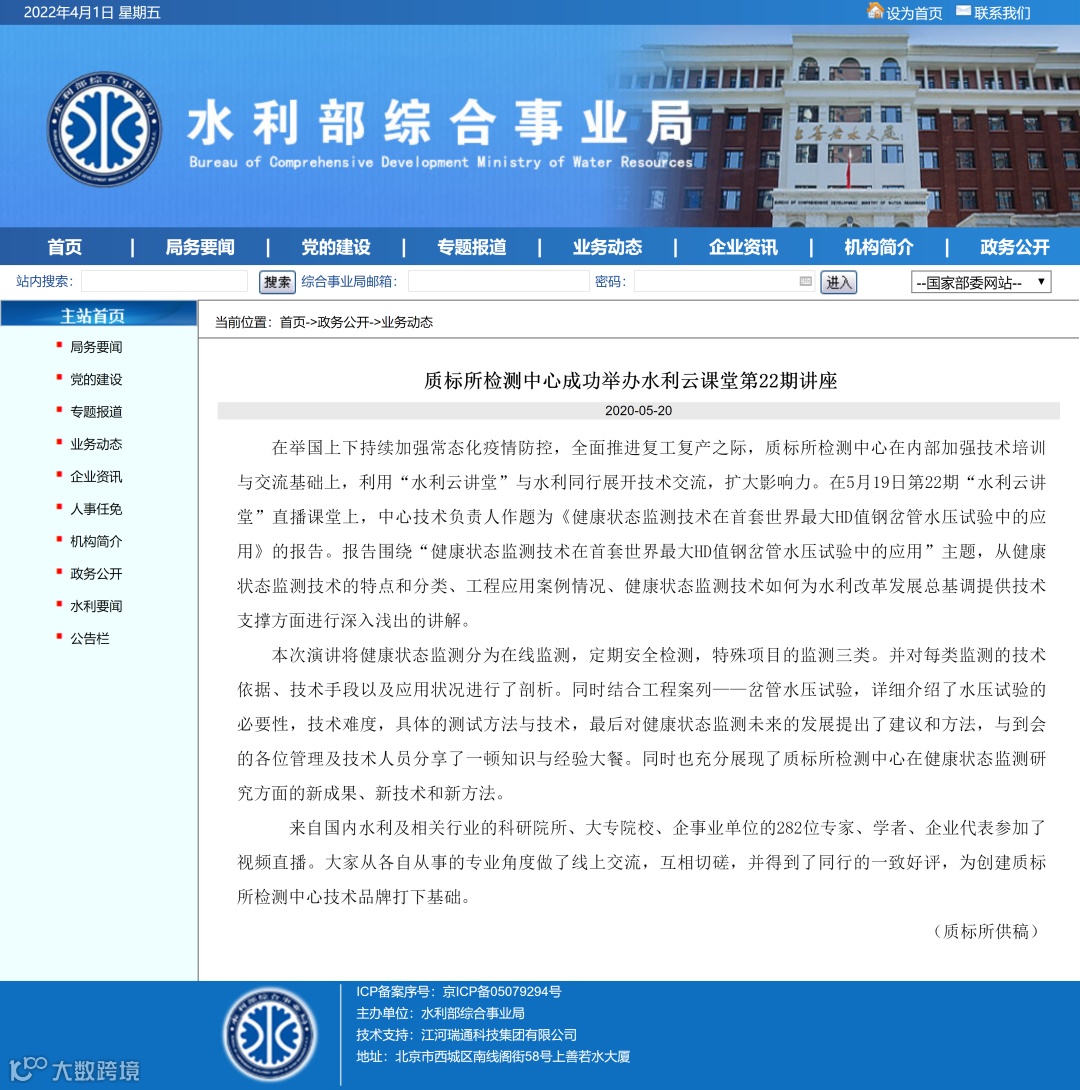This screenshot has height=1090, width=1080.
Task: Go to 首页 in the navigation bar
Action: [x=65, y=247]
